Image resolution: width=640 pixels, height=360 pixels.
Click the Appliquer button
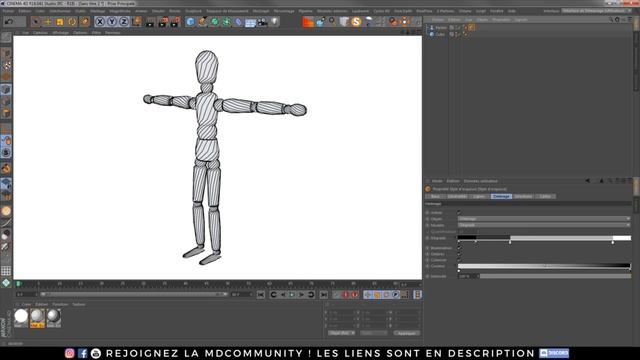(x=407, y=333)
